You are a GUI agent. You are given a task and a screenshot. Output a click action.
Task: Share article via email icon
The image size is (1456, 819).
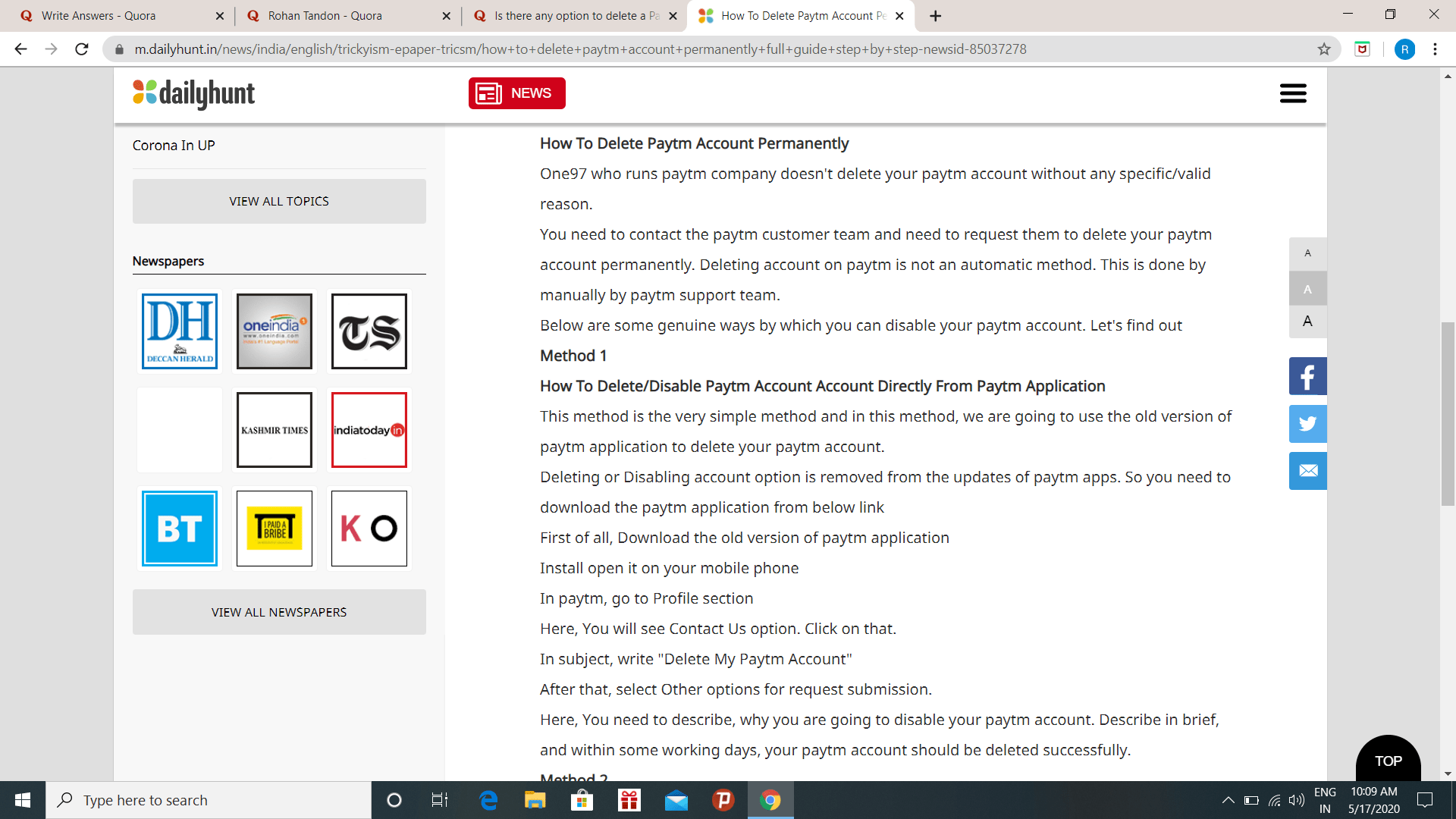[1307, 471]
